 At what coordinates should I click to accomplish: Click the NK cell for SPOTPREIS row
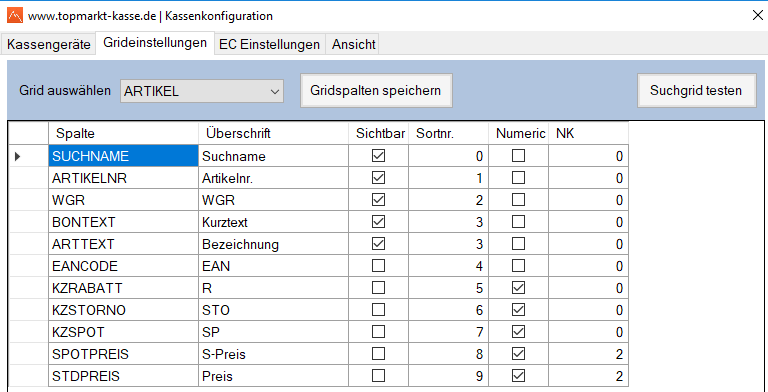pos(588,354)
